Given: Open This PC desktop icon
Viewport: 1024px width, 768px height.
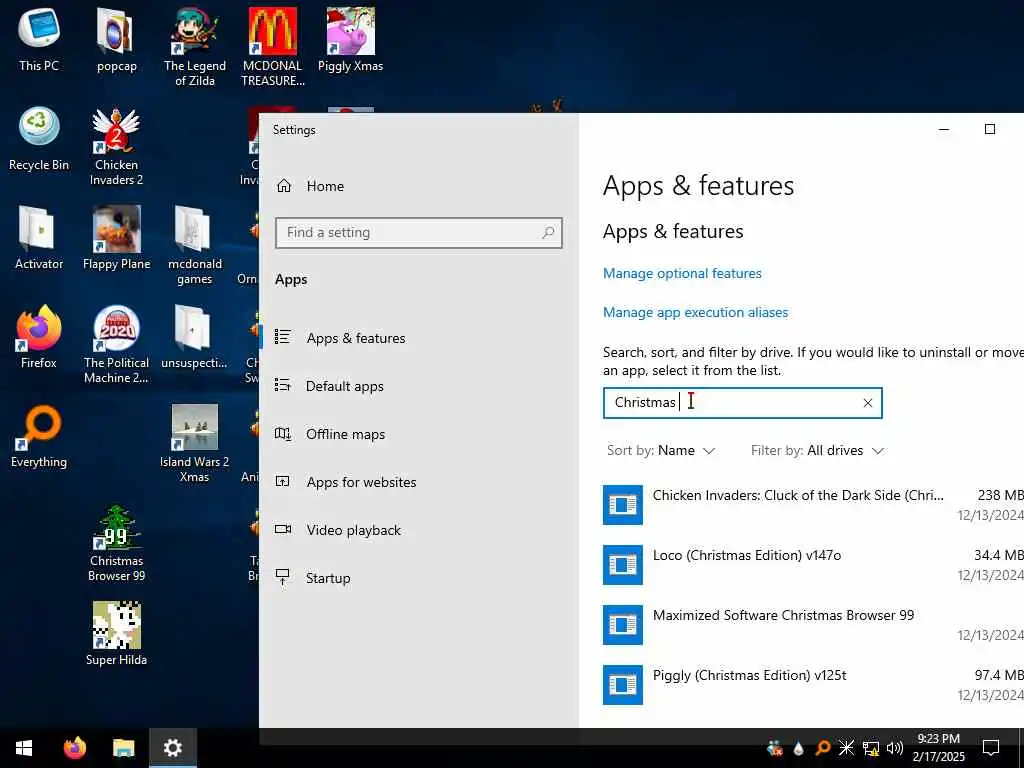Looking at the screenshot, I should click(x=39, y=39).
